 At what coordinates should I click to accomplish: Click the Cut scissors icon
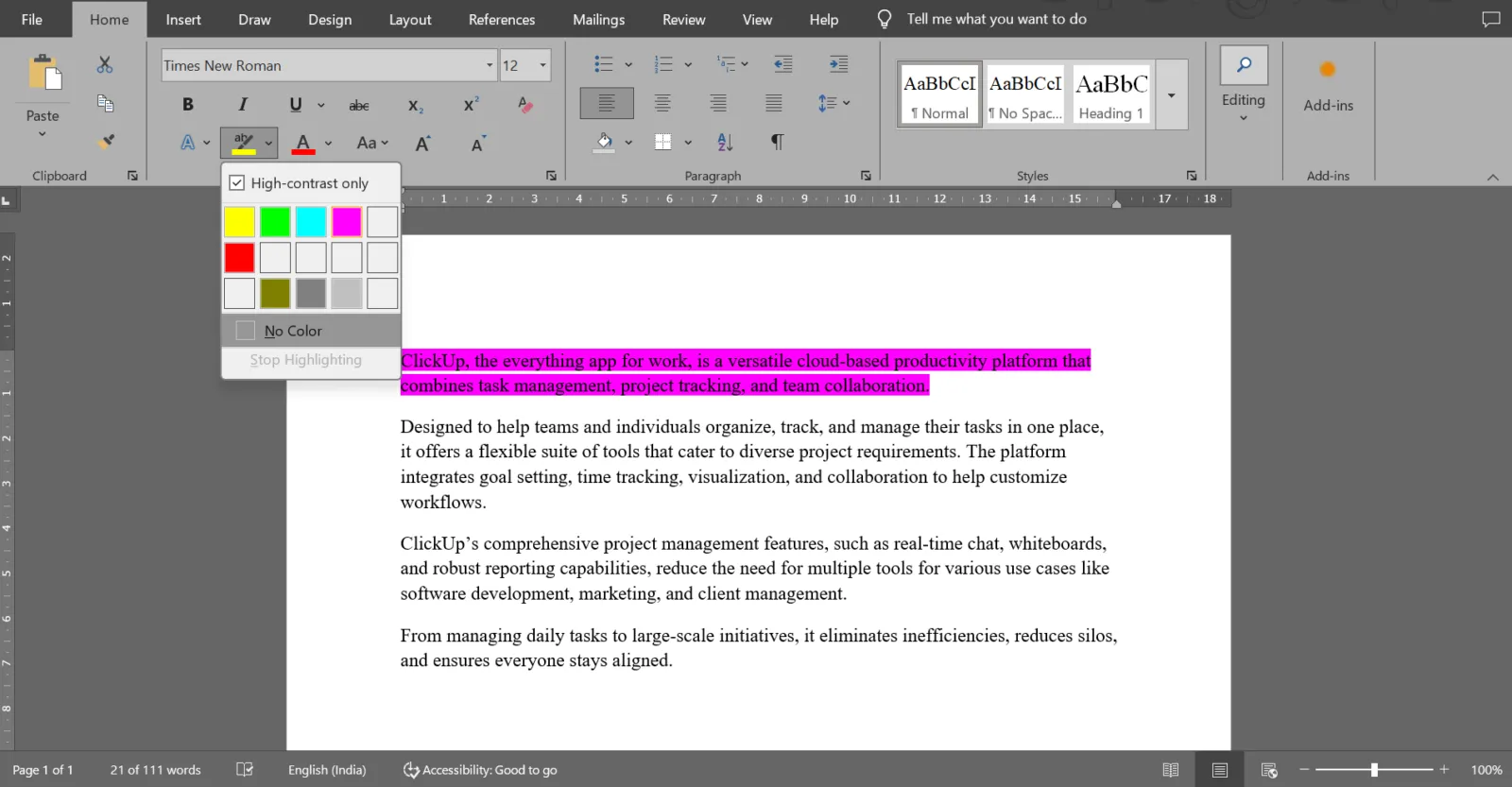[105, 65]
